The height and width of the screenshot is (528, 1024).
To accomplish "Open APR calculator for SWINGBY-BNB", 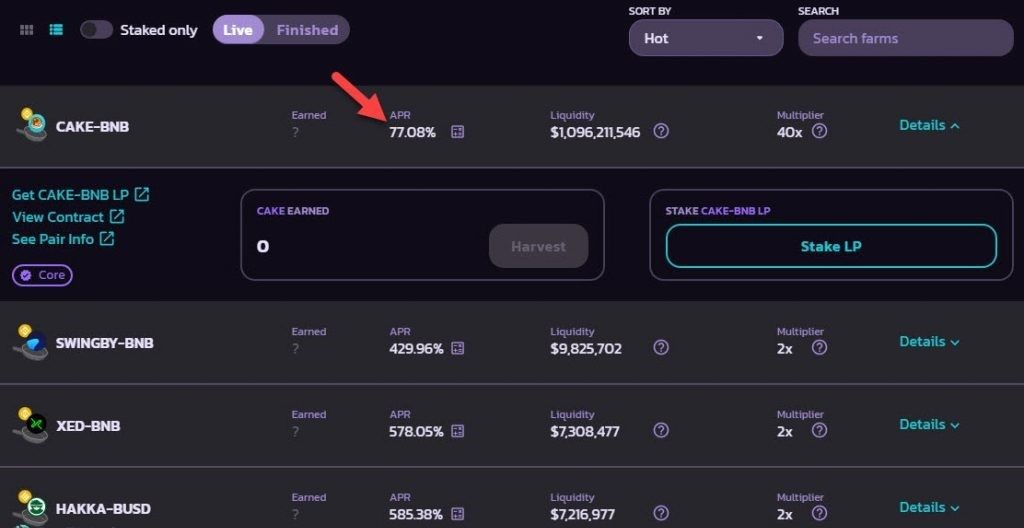I will pyautogui.click(x=458, y=348).
